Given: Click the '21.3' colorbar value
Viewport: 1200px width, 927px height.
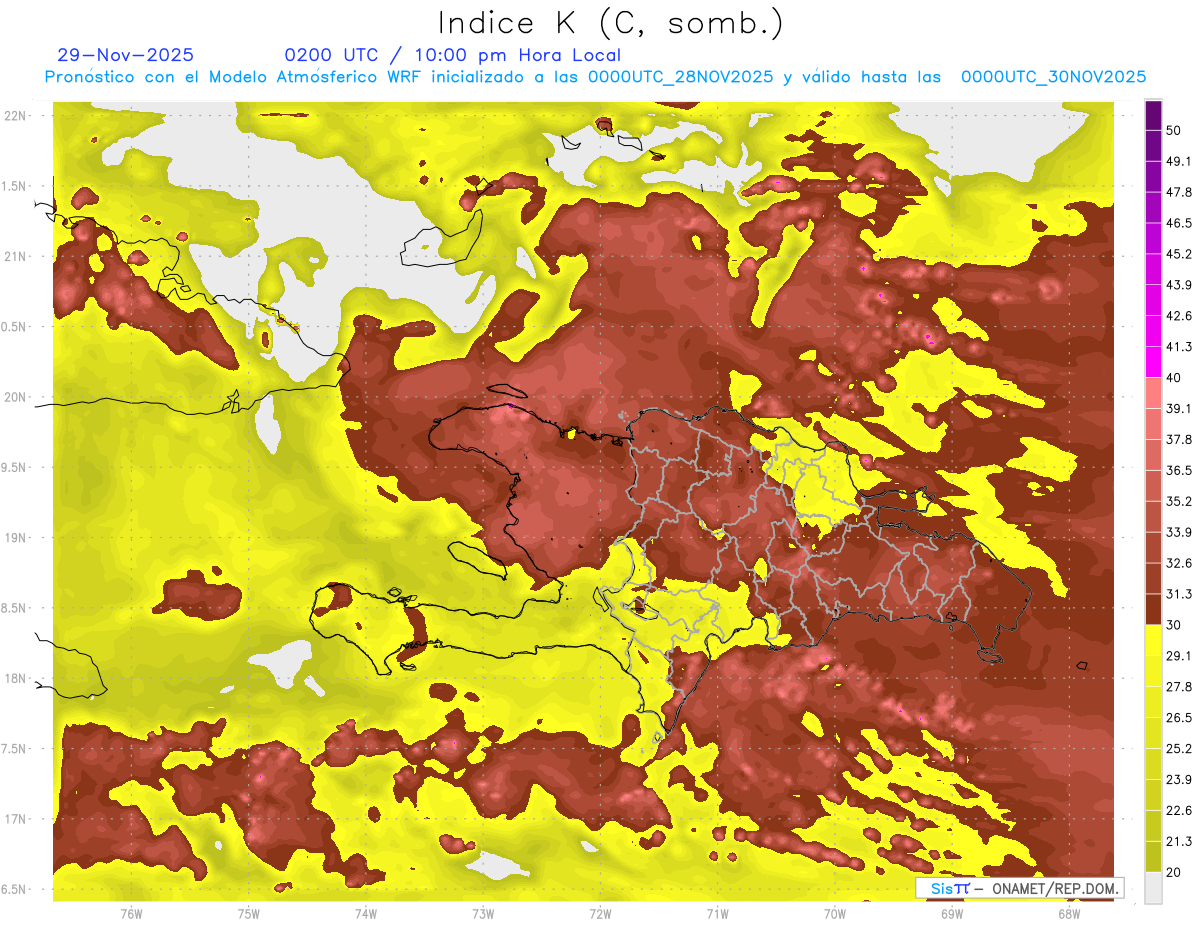Looking at the screenshot, I should pos(1178,842).
